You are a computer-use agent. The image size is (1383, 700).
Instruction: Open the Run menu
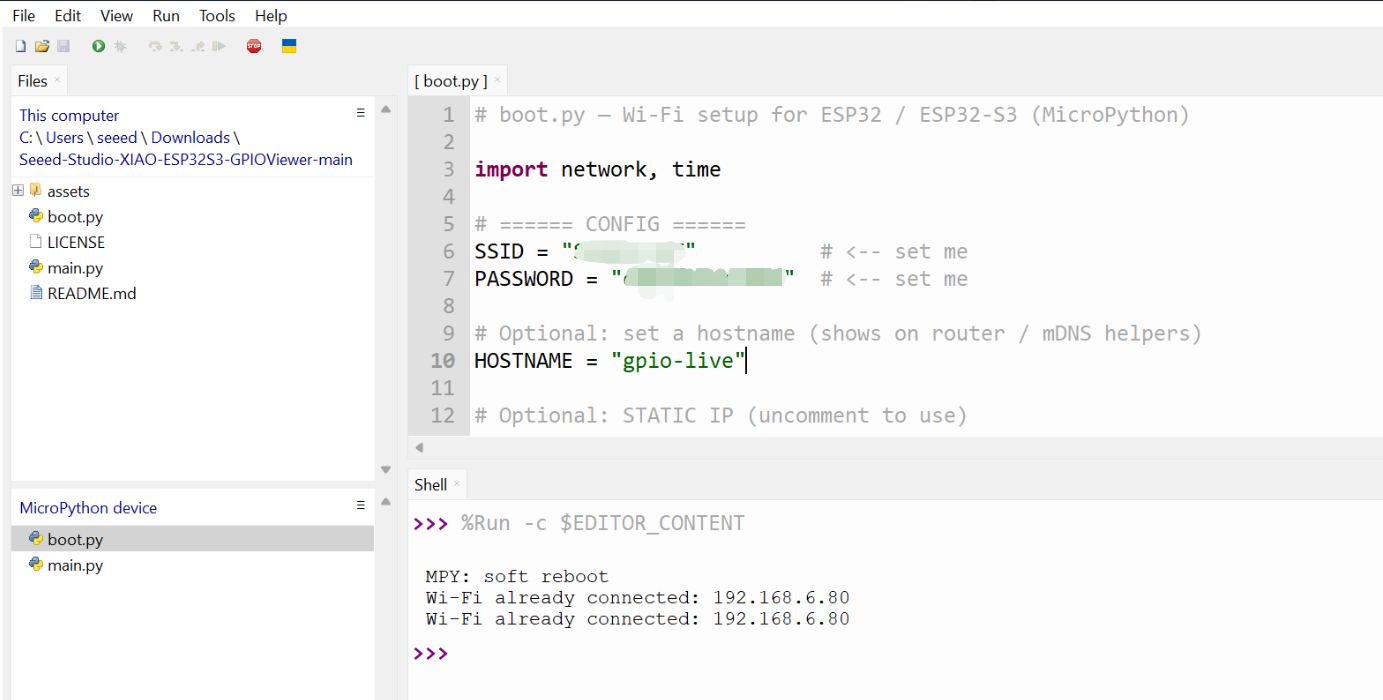(166, 15)
